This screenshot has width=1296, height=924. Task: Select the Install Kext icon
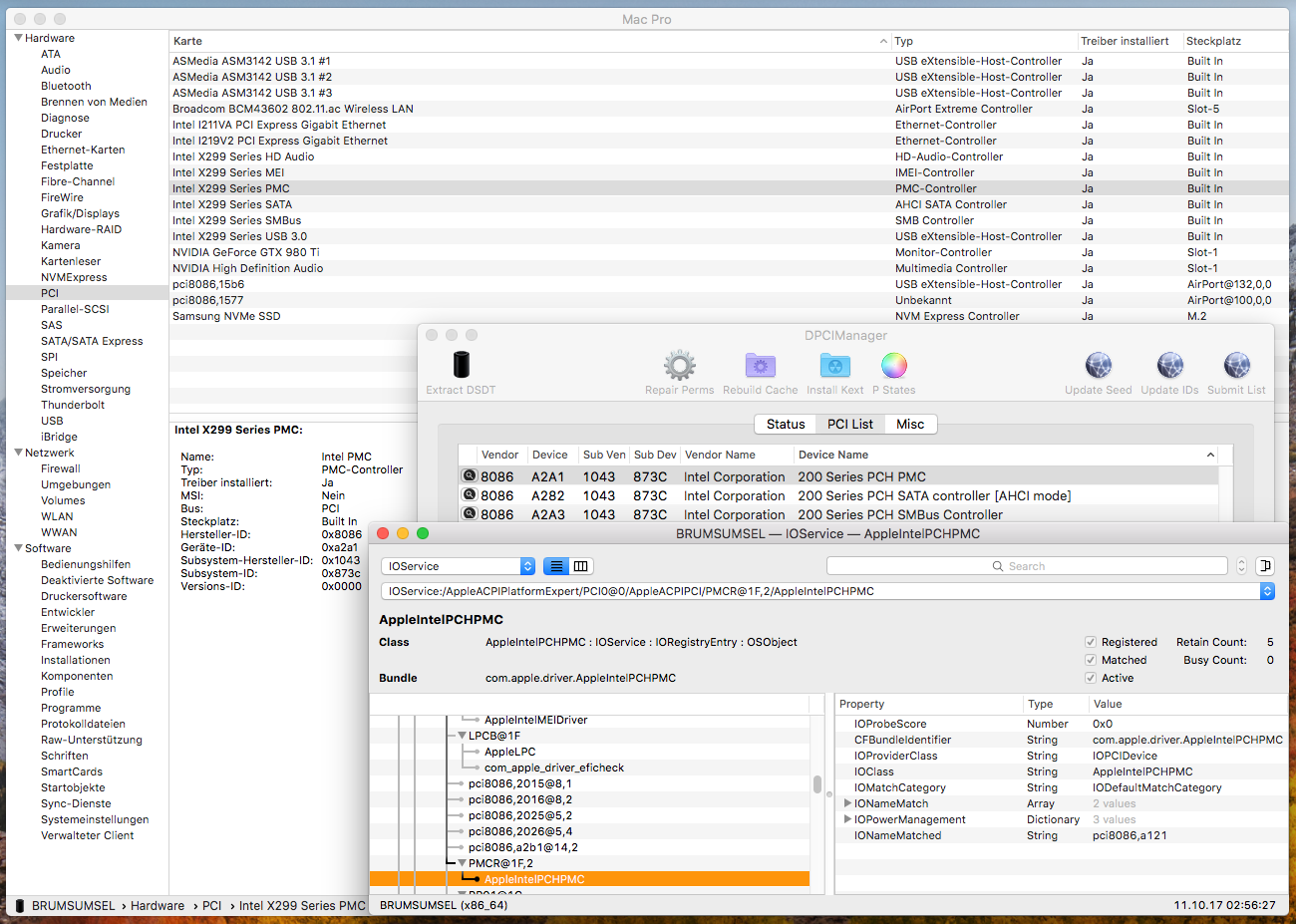[x=835, y=365]
